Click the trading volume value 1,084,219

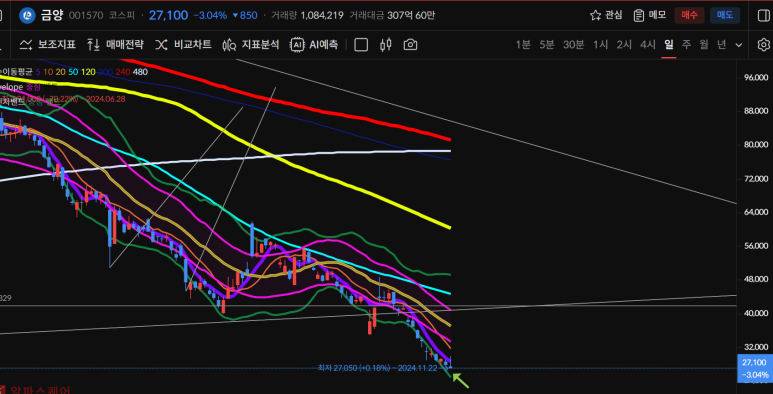321,15
